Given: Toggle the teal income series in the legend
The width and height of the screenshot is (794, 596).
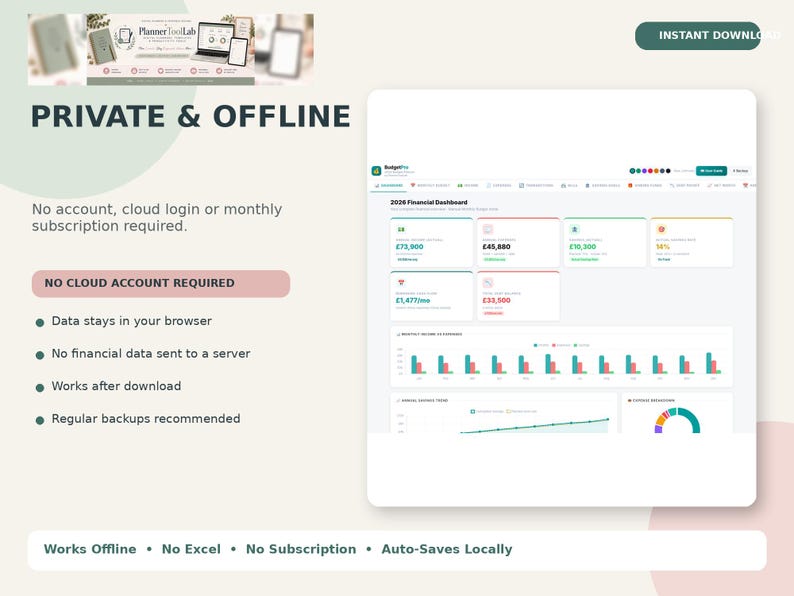Looking at the screenshot, I should 541,345.
